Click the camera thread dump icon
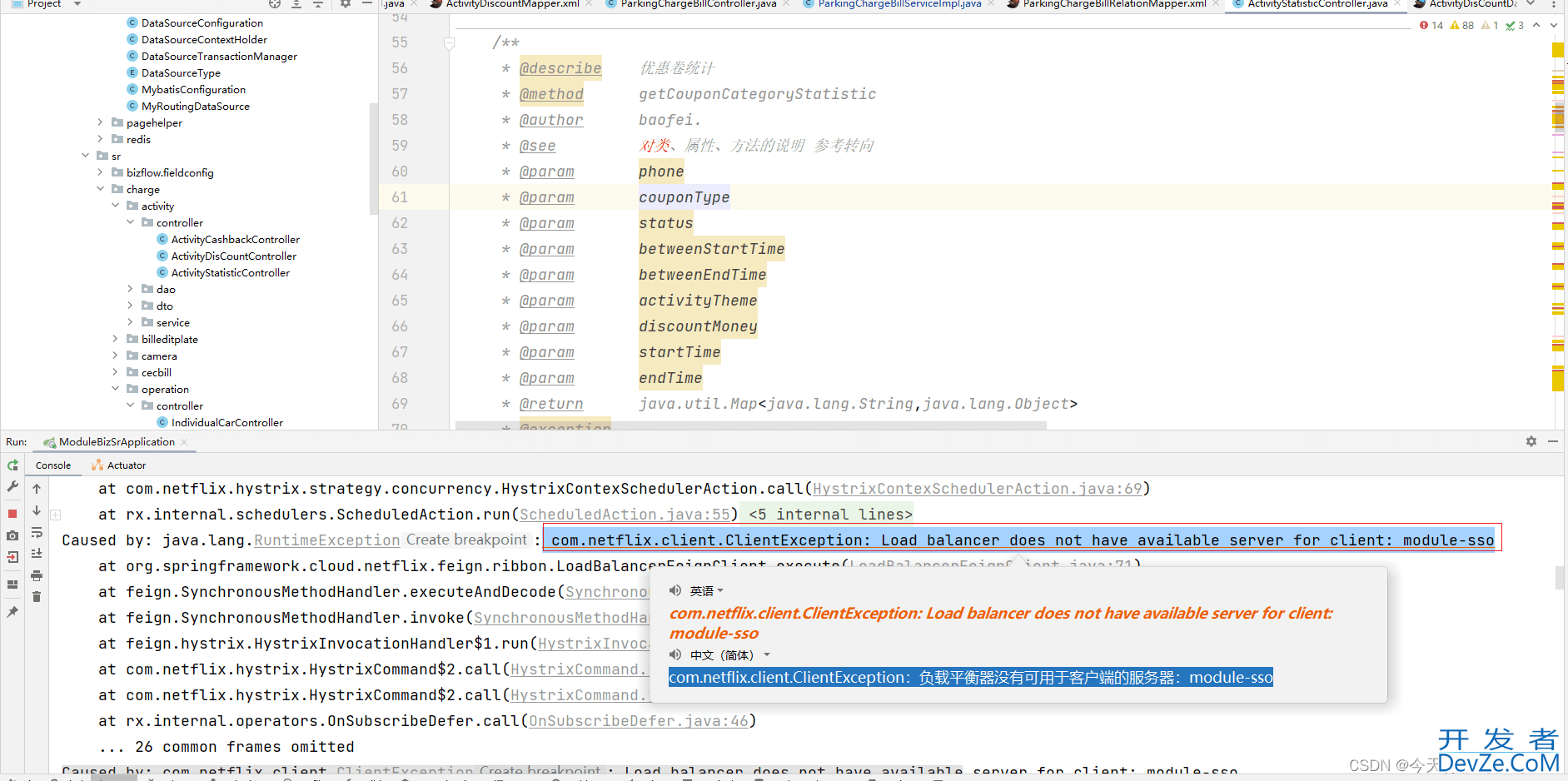This screenshot has width=1568, height=781. (x=12, y=535)
